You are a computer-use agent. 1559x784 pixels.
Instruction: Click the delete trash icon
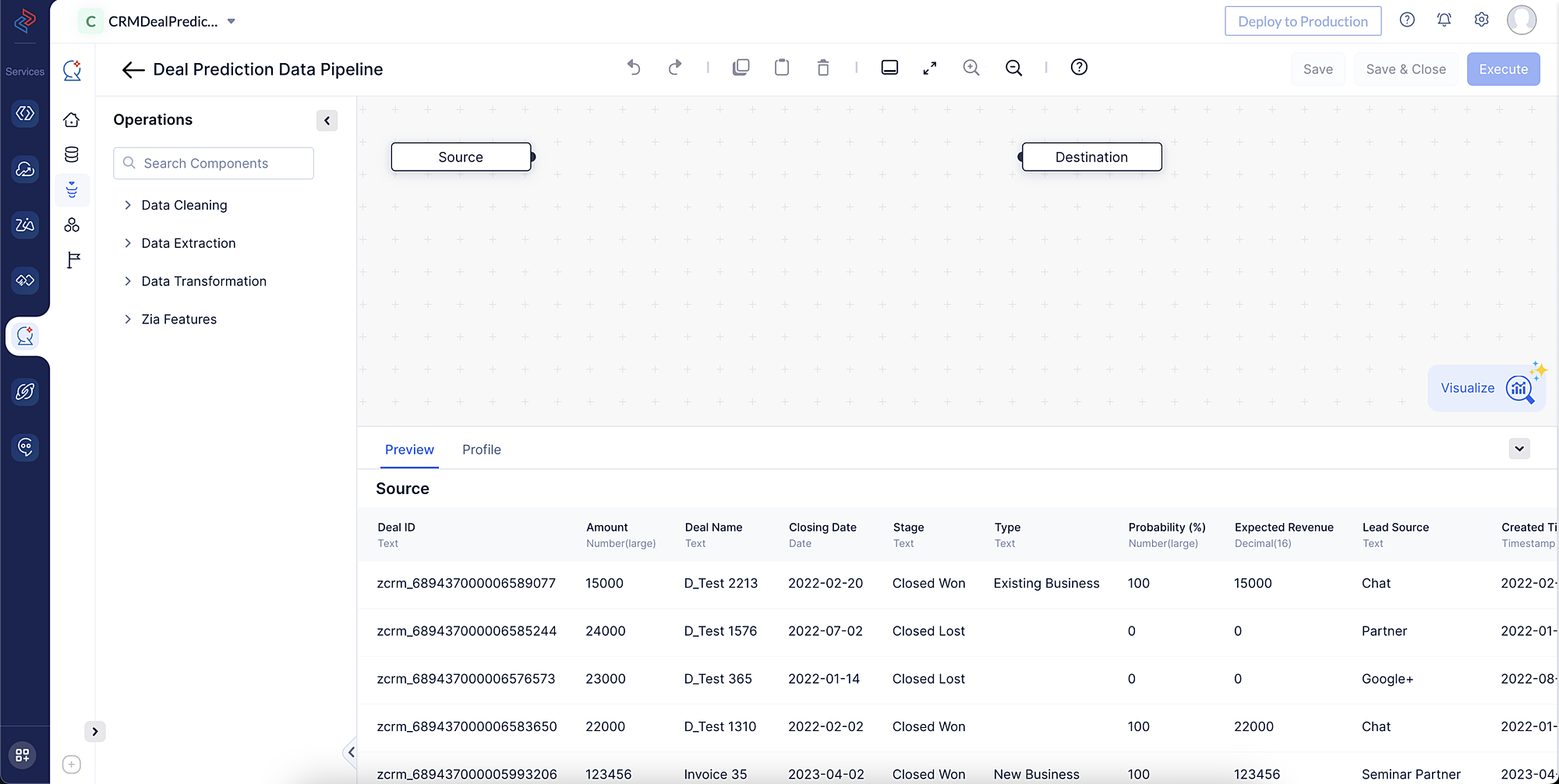point(823,68)
